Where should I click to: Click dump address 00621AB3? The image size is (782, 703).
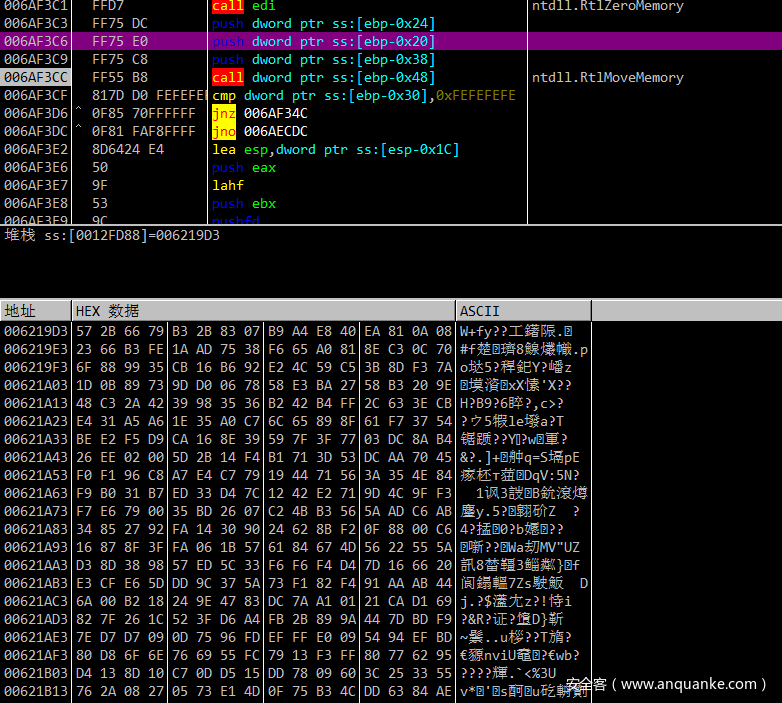coord(36,582)
